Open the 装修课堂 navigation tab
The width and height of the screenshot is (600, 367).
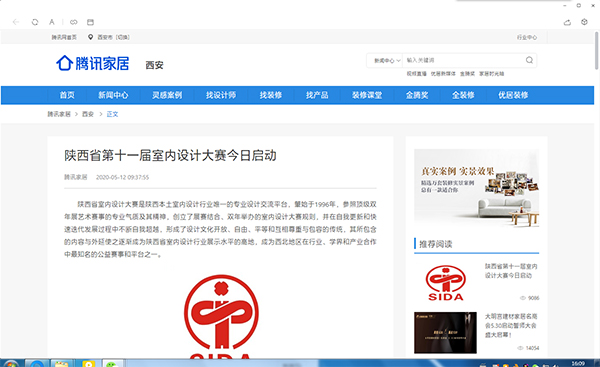[367, 95]
